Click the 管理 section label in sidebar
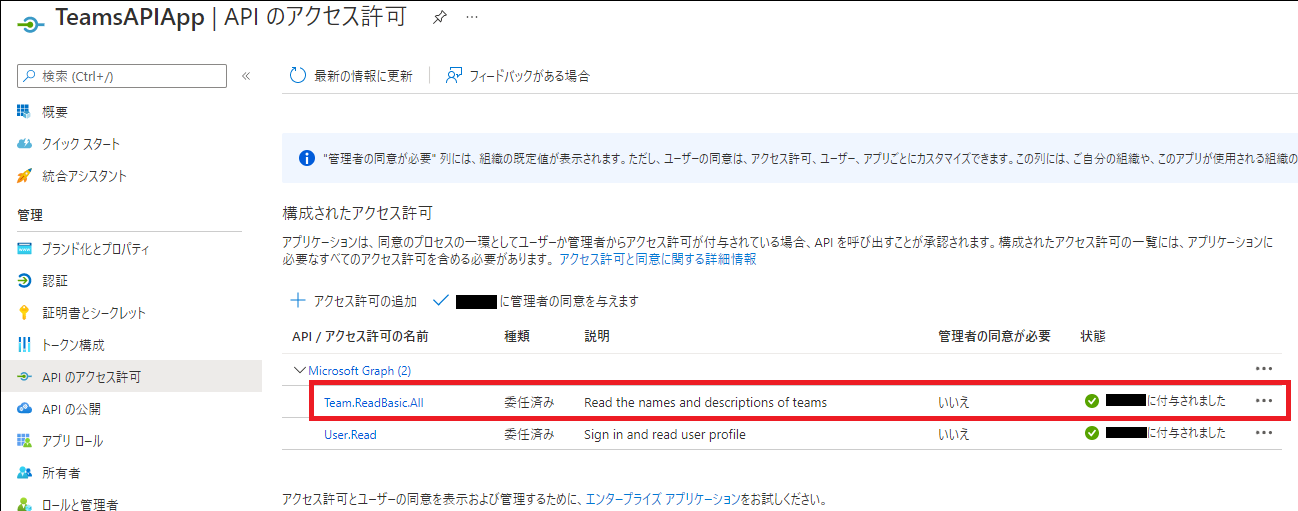The height and width of the screenshot is (511, 1298). pos(29,215)
